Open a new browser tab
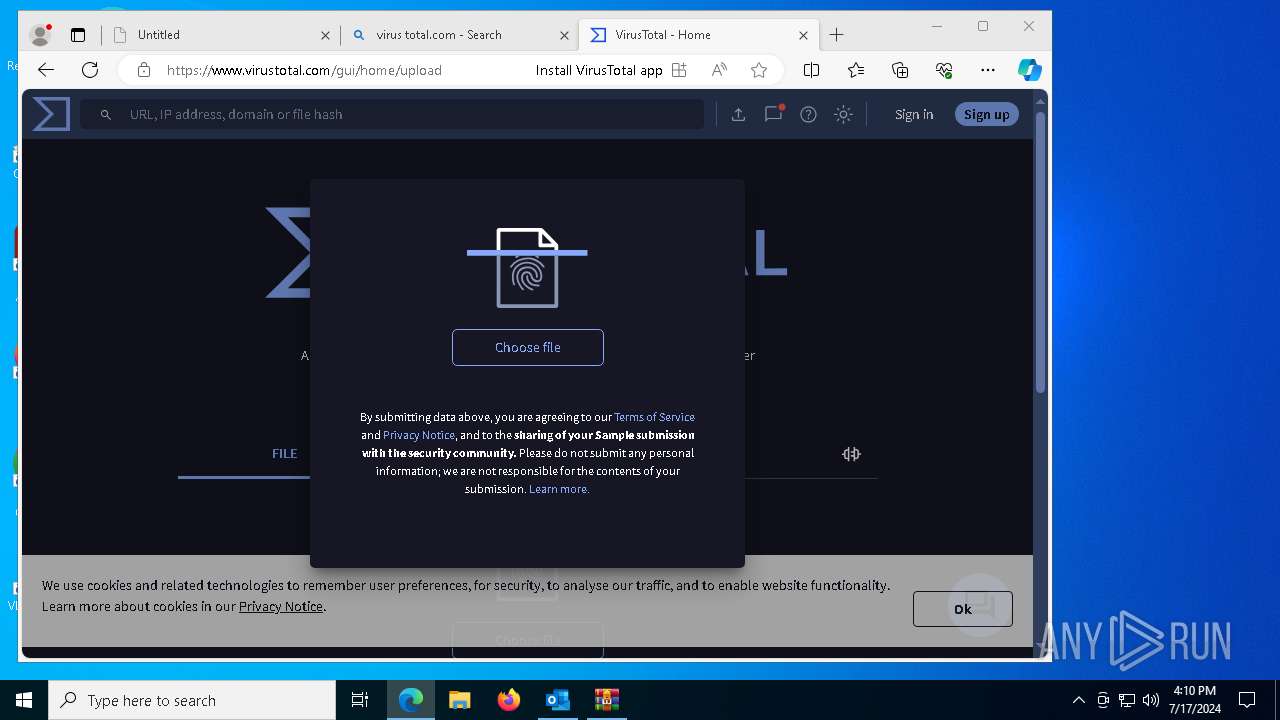1280x720 pixels. coord(837,35)
